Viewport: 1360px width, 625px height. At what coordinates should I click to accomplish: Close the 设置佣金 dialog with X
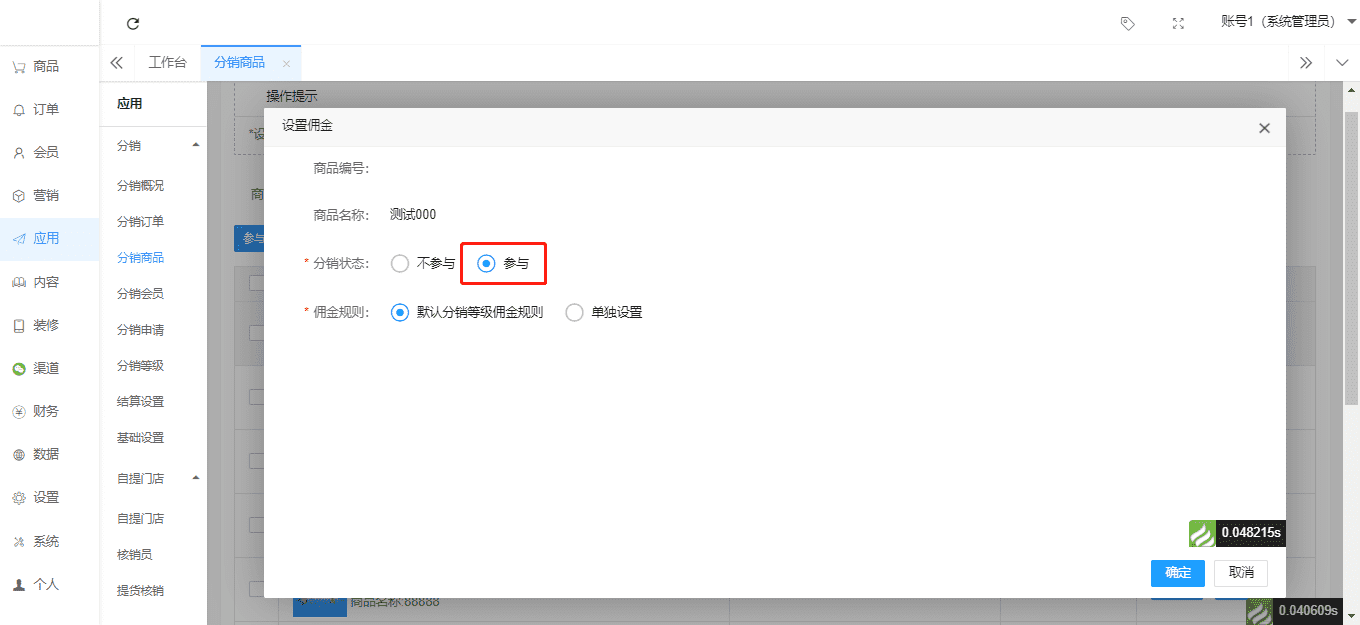click(x=1264, y=128)
